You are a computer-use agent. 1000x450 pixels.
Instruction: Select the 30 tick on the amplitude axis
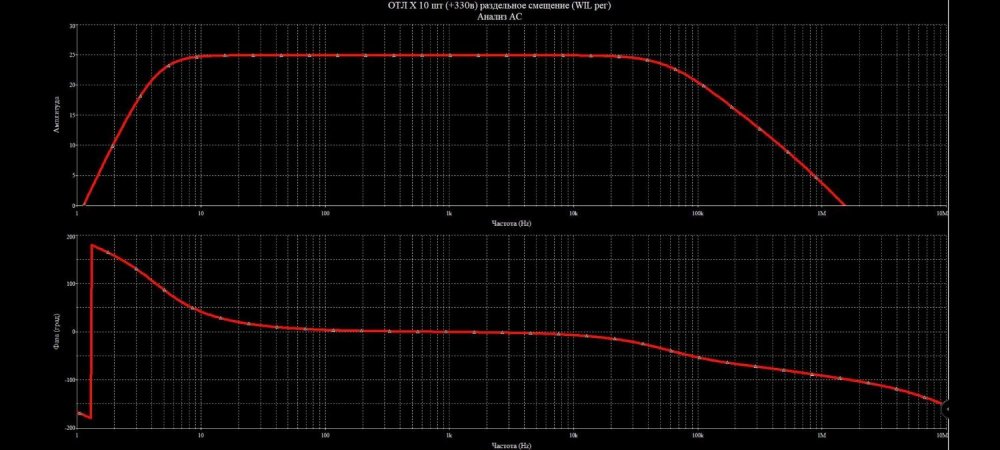tap(72, 26)
